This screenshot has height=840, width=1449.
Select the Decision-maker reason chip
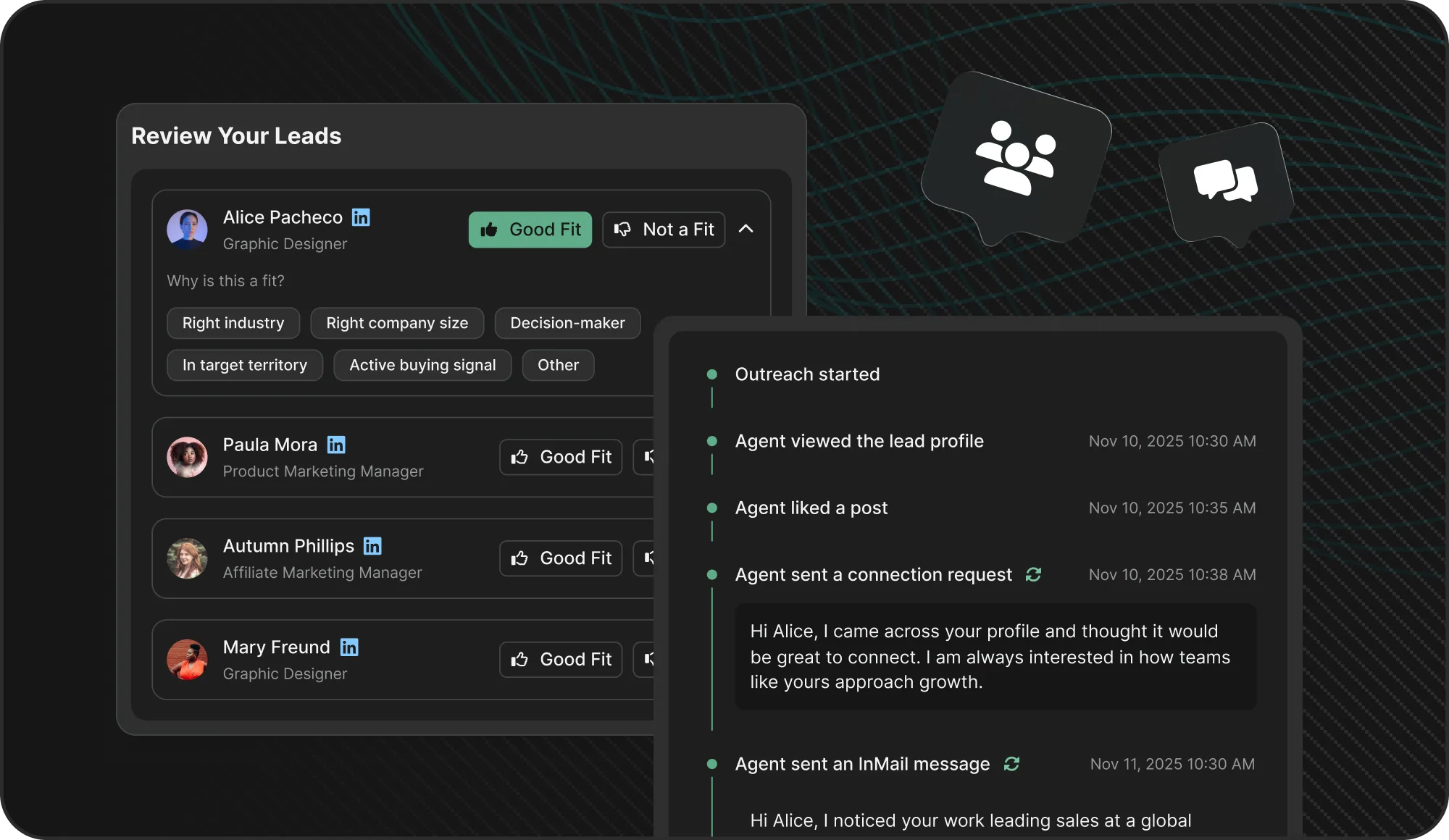coord(567,323)
